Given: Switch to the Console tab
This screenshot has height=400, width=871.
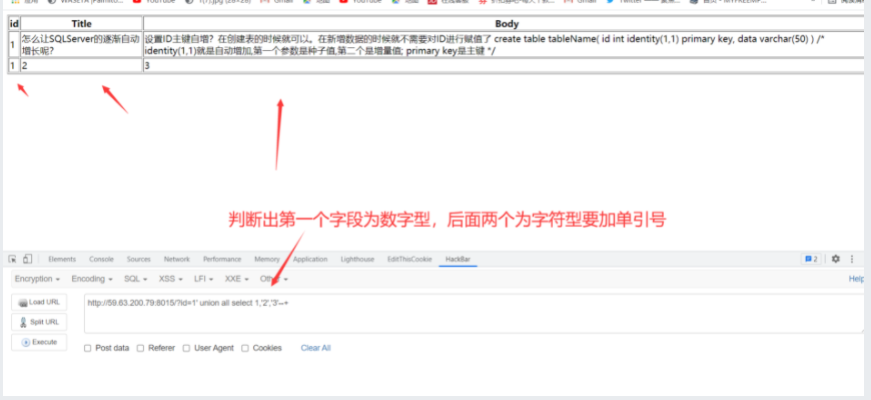Looking at the screenshot, I should [101, 259].
